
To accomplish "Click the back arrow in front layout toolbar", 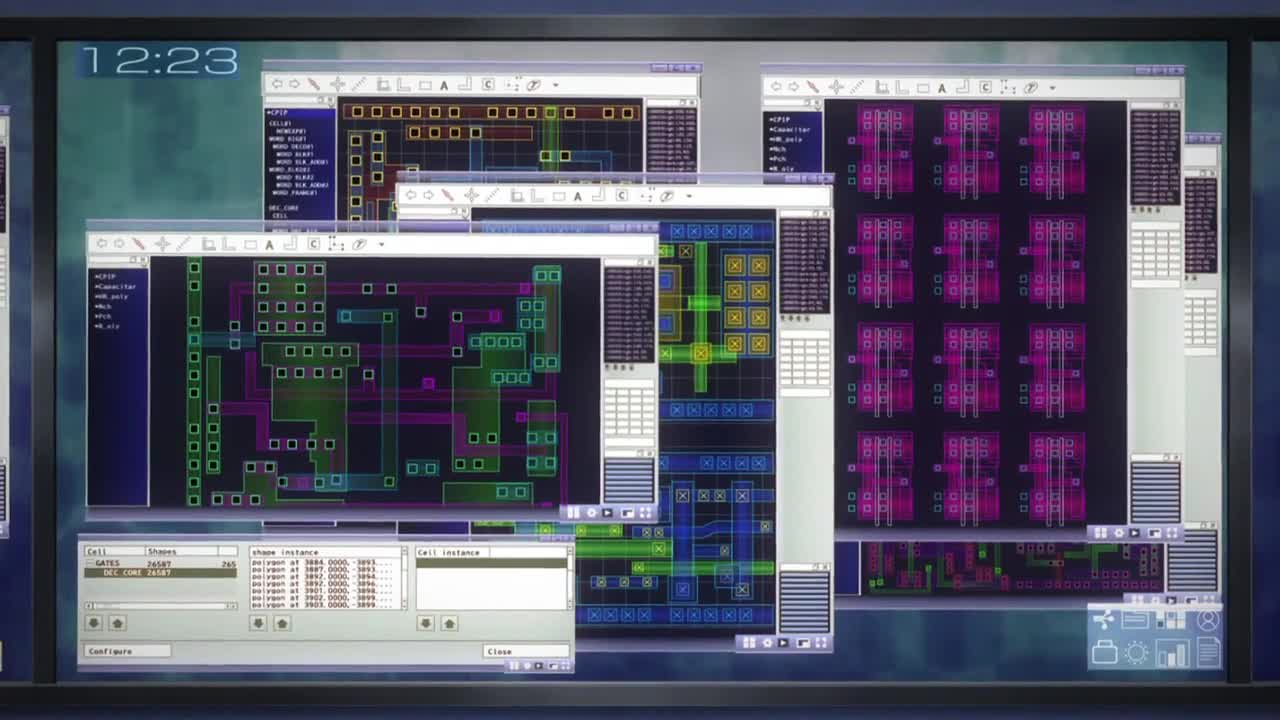I will tap(101, 244).
